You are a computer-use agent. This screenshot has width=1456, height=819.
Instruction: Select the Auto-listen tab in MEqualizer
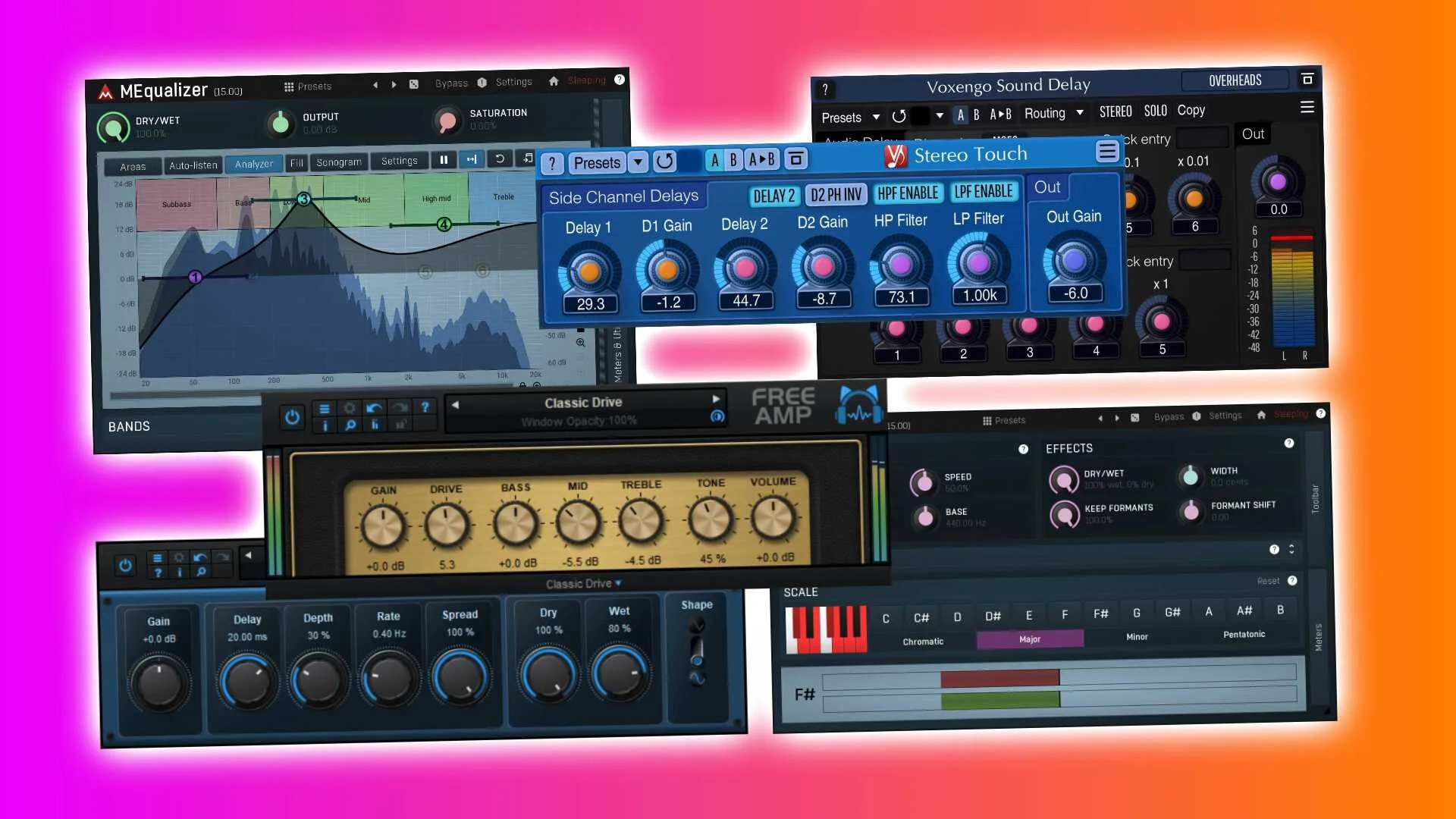click(193, 165)
